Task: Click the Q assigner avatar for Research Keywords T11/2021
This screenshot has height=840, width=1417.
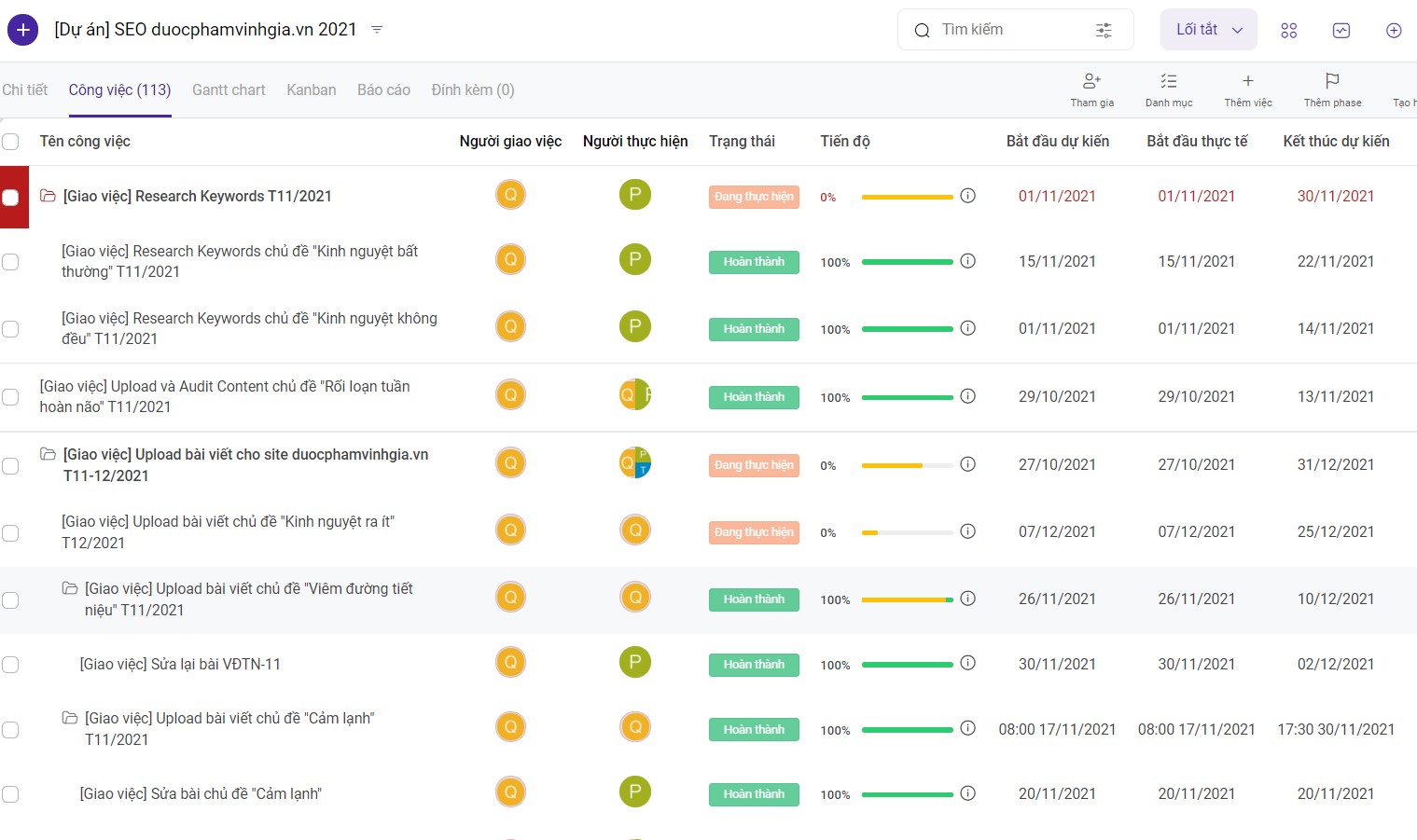Action: click(510, 195)
